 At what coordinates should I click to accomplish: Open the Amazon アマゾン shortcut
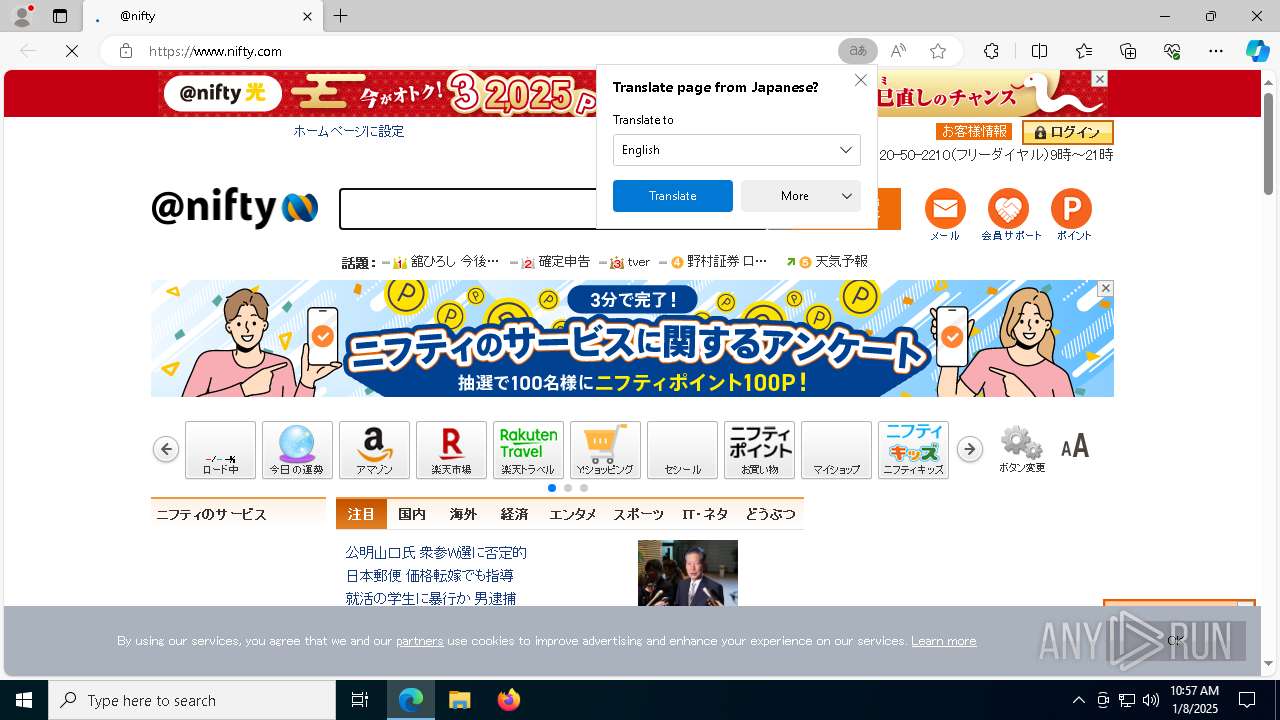pos(374,450)
